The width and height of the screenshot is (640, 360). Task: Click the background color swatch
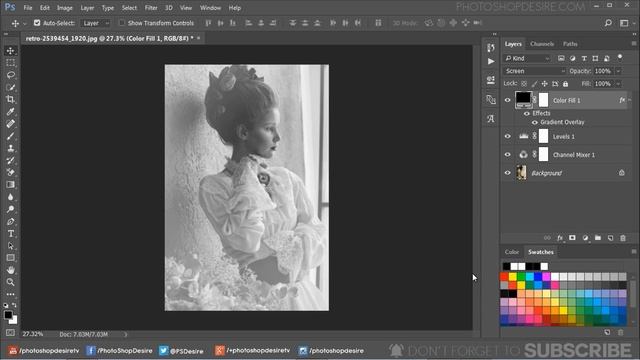coord(14,321)
